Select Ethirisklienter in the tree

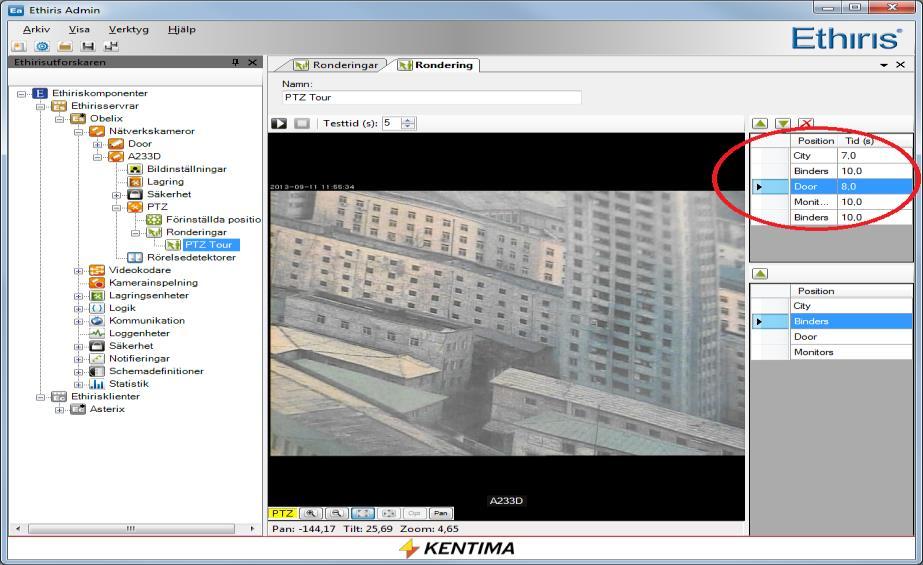click(x=105, y=397)
